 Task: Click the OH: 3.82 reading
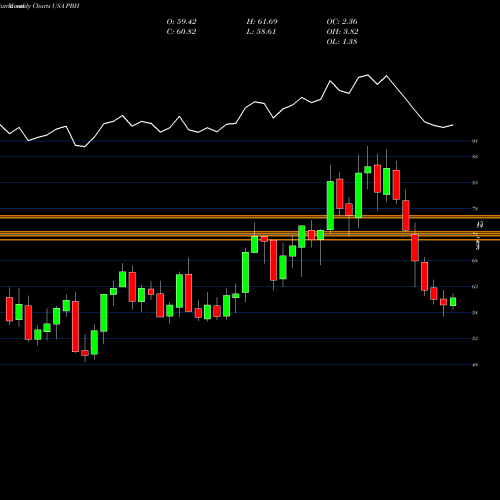tap(342, 32)
